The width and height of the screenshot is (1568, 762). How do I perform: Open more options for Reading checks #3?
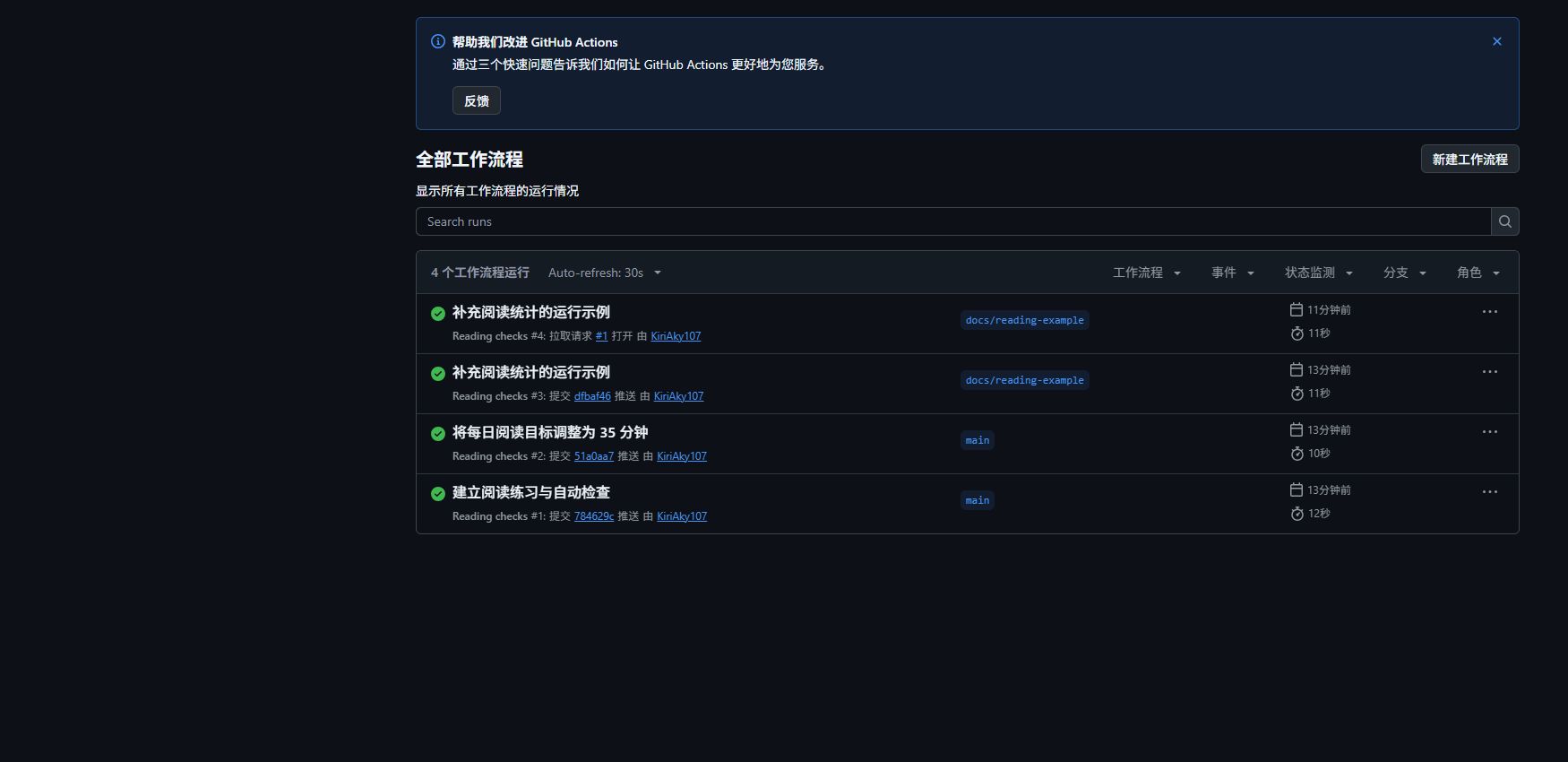[1490, 372]
